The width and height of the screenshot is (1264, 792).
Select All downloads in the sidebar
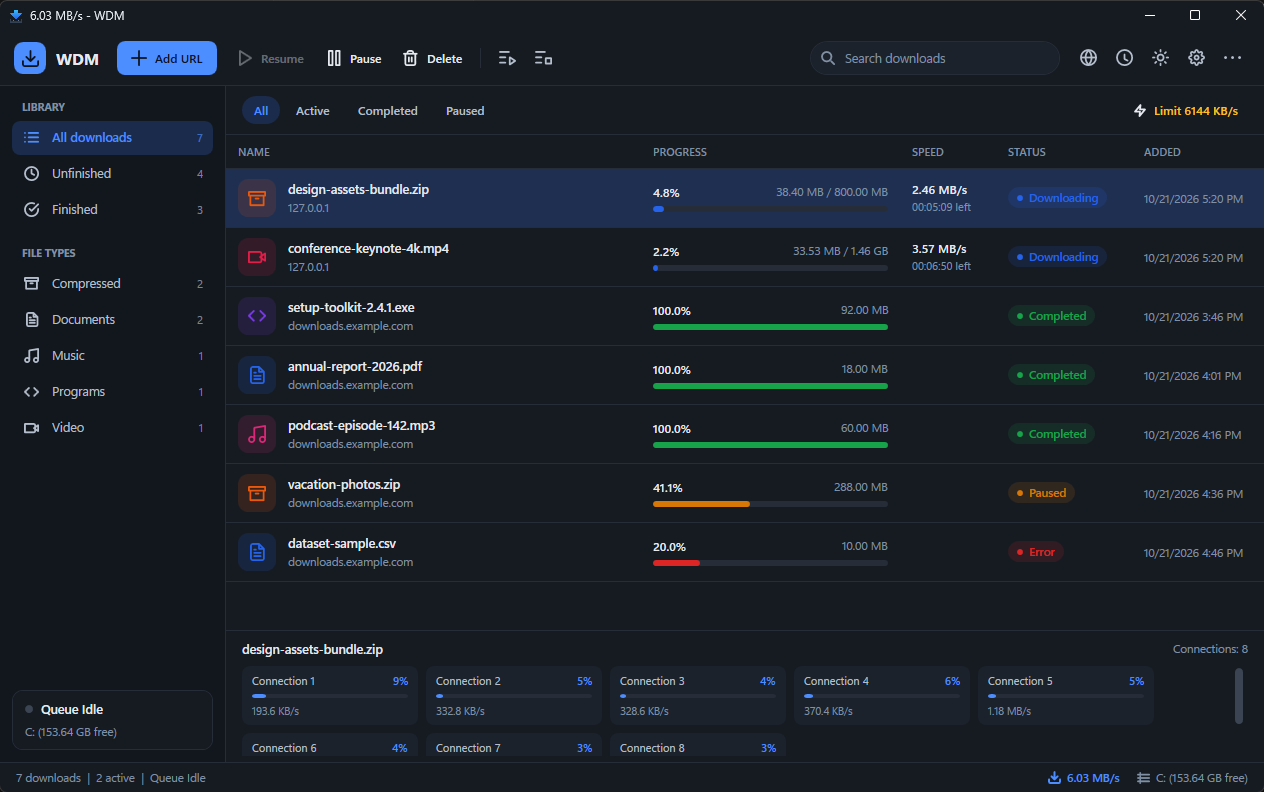(x=112, y=138)
